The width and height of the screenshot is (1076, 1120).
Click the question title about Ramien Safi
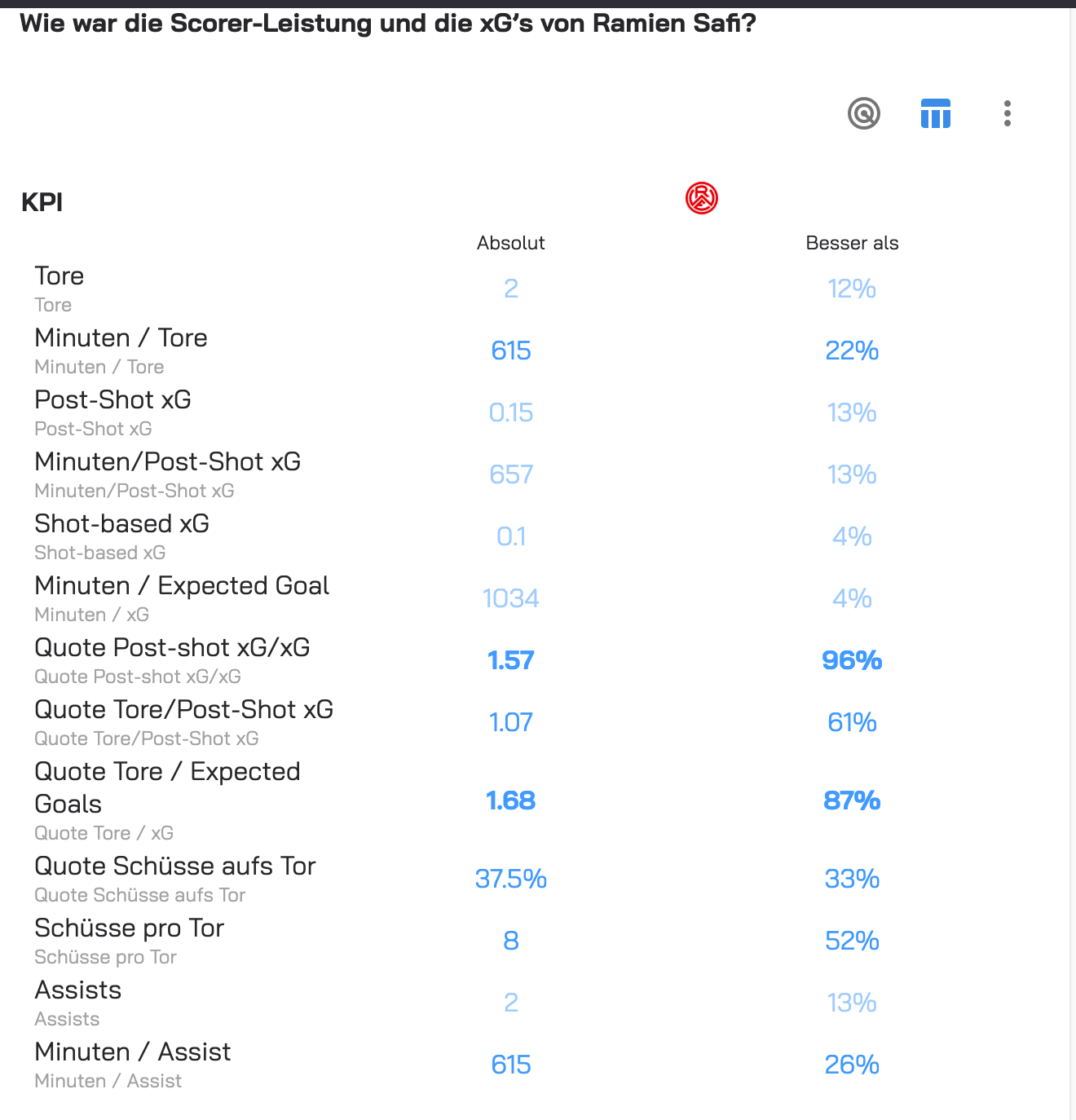(388, 24)
